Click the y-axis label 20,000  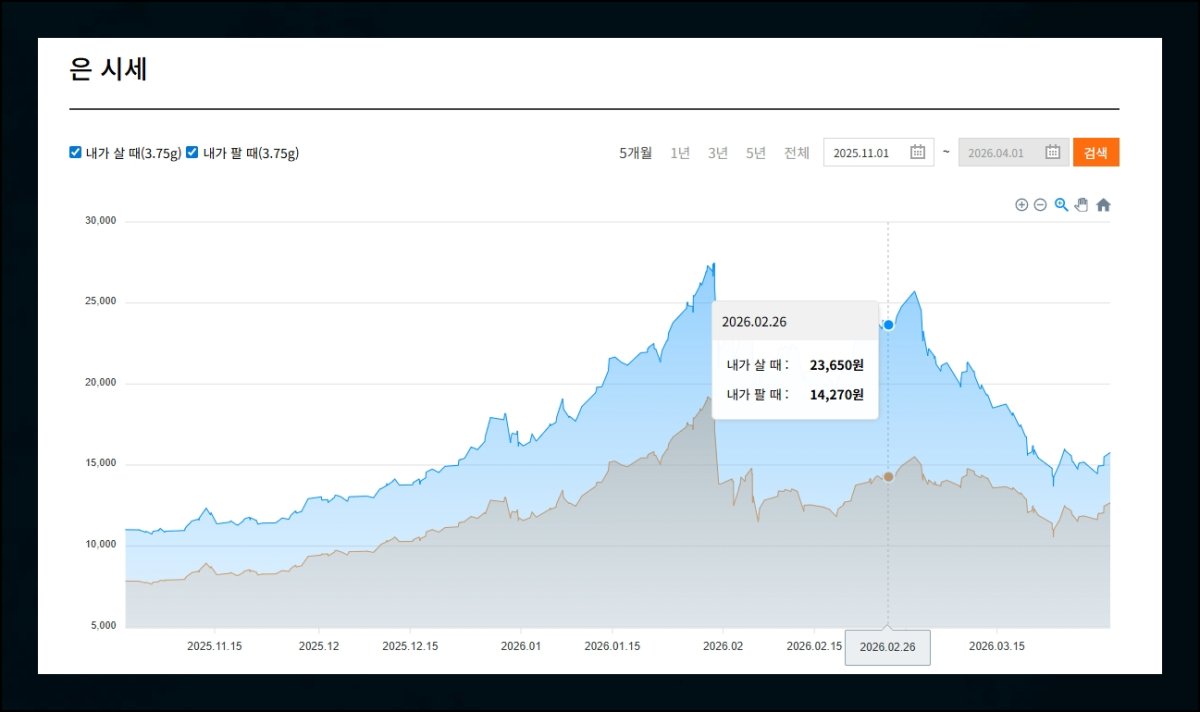(x=102, y=383)
